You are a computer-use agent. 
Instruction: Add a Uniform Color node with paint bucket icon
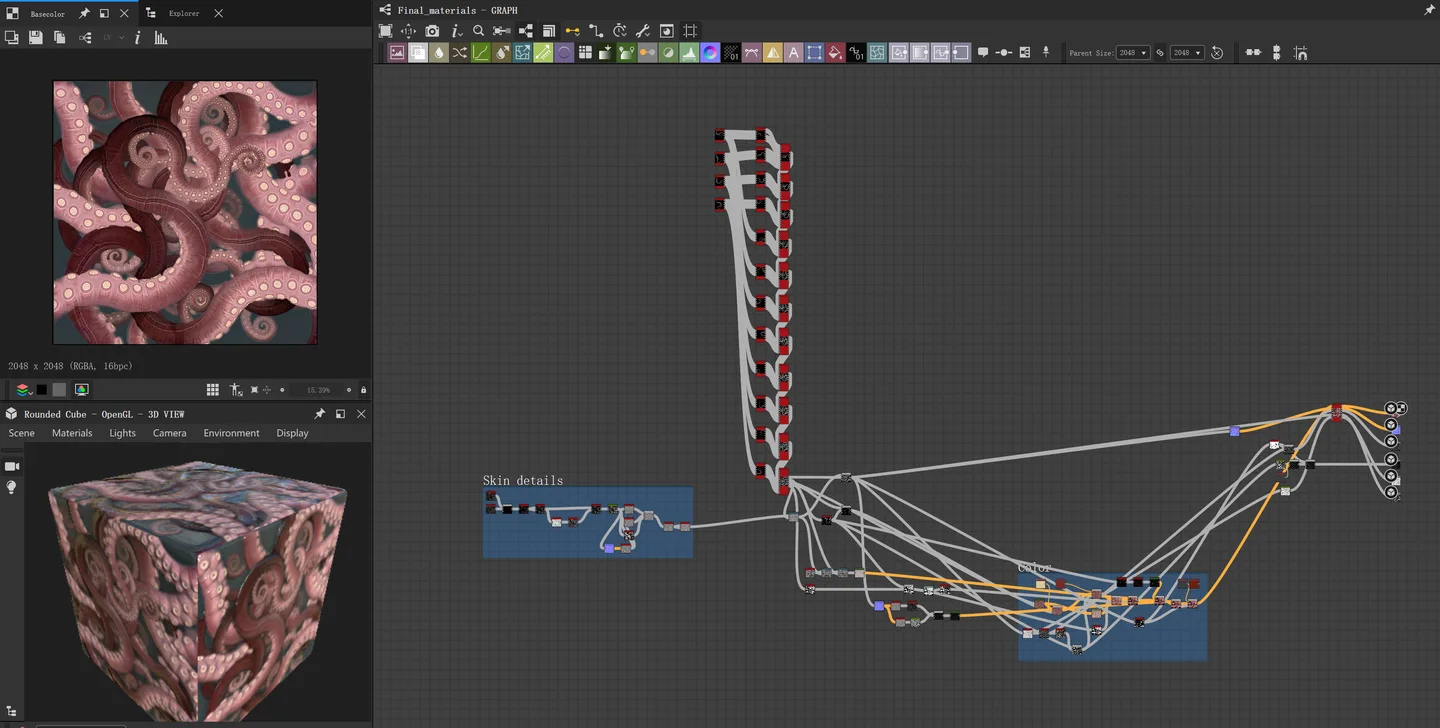click(835, 53)
